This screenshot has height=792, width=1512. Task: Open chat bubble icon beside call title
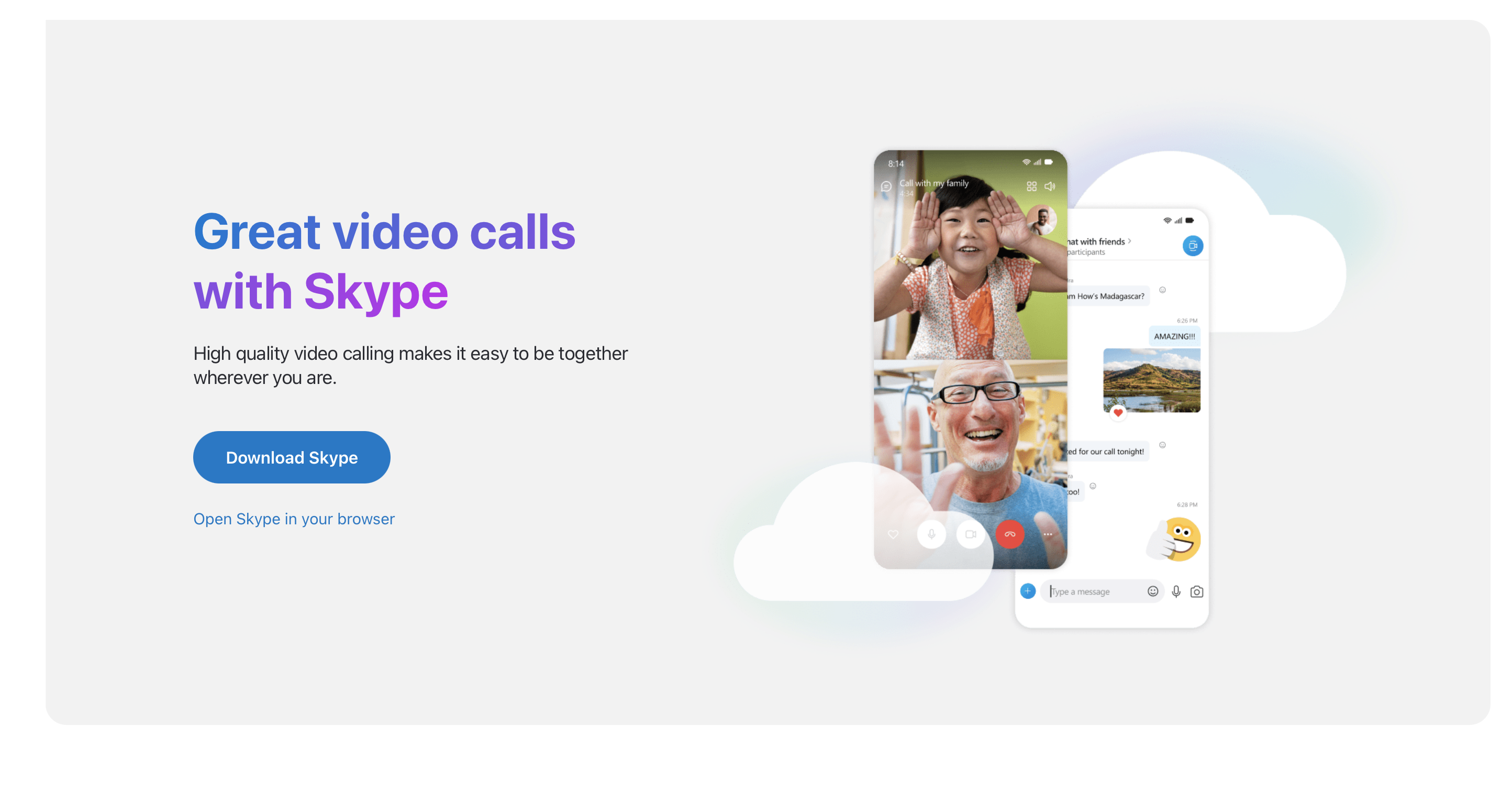[x=886, y=186]
